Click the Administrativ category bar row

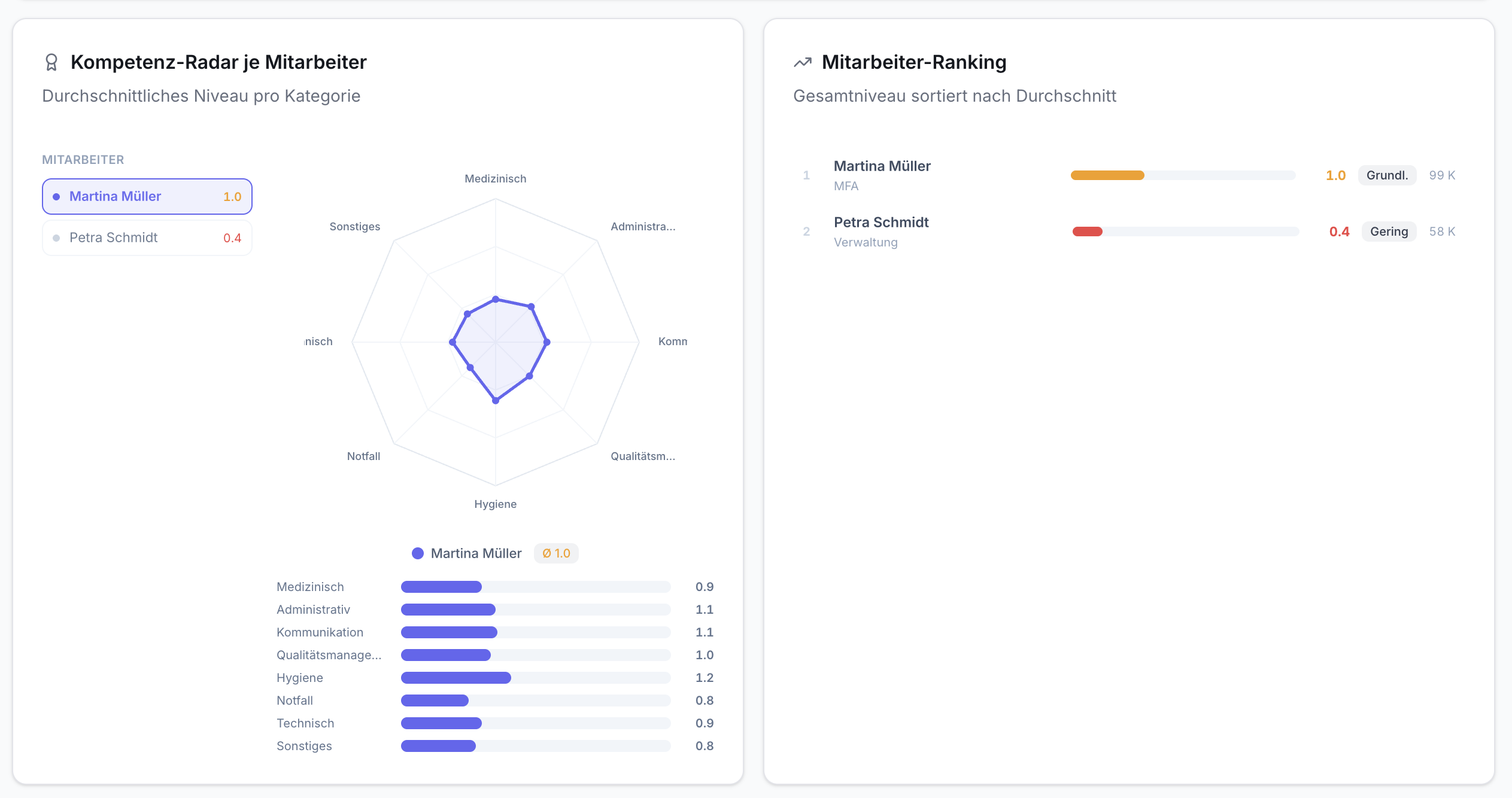pyautogui.click(x=495, y=610)
